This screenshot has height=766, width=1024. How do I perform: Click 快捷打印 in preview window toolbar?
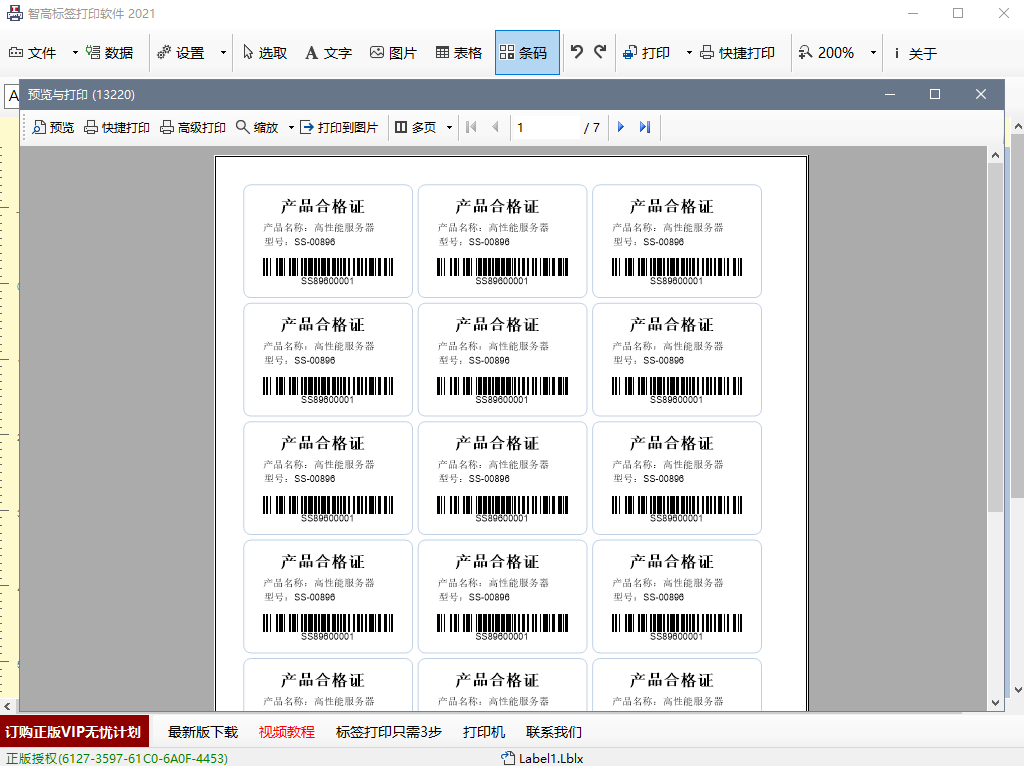coord(117,127)
